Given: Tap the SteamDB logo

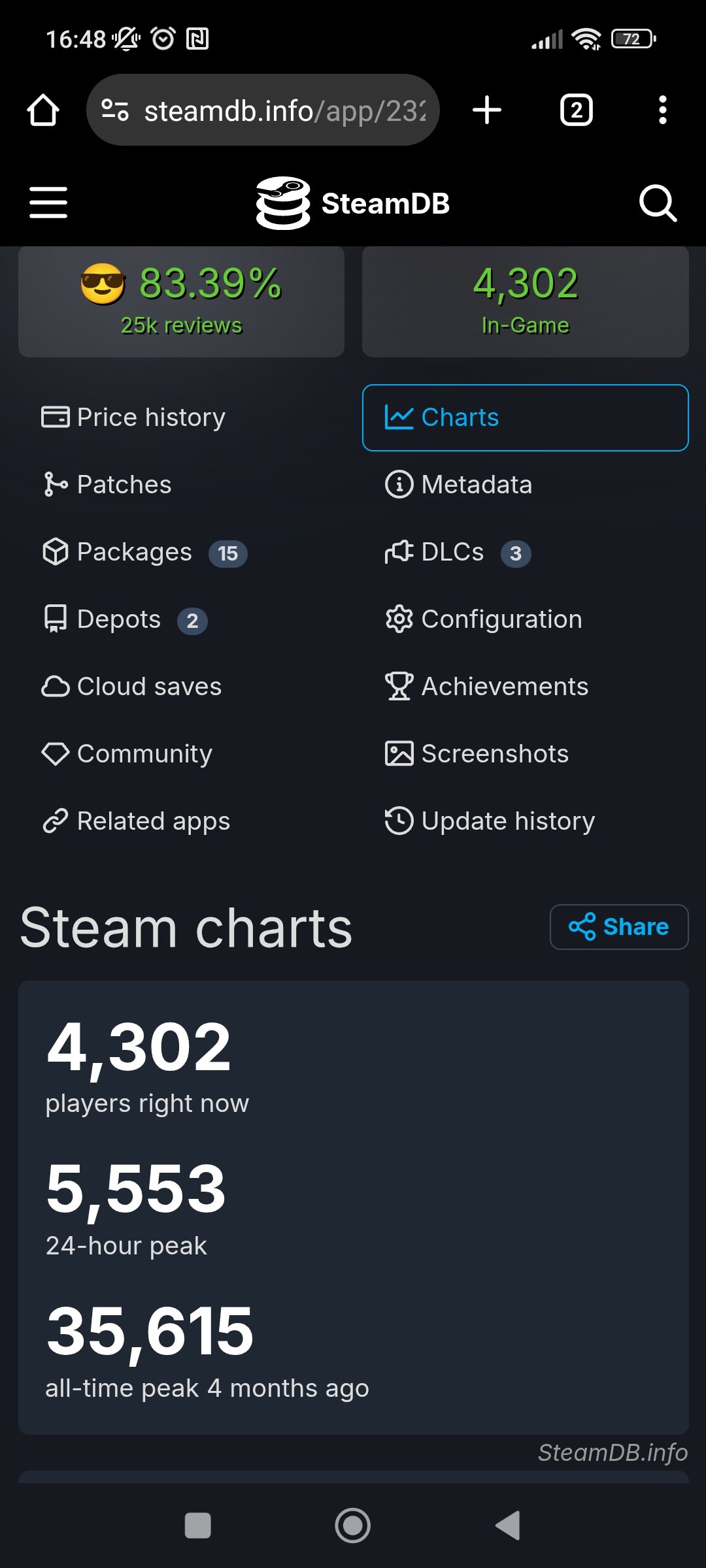Looking at the screenshot, I should pyautogui.click(x=352, y=203).
